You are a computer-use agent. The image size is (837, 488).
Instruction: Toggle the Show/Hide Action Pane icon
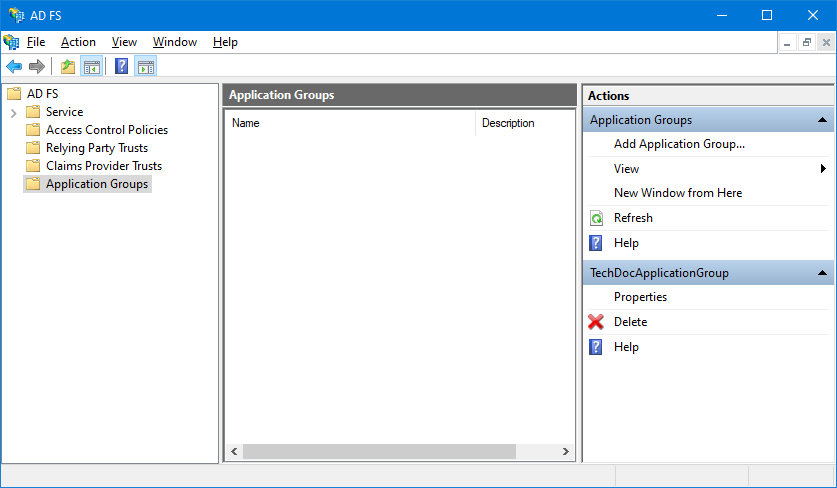click(x=146, y=67)
